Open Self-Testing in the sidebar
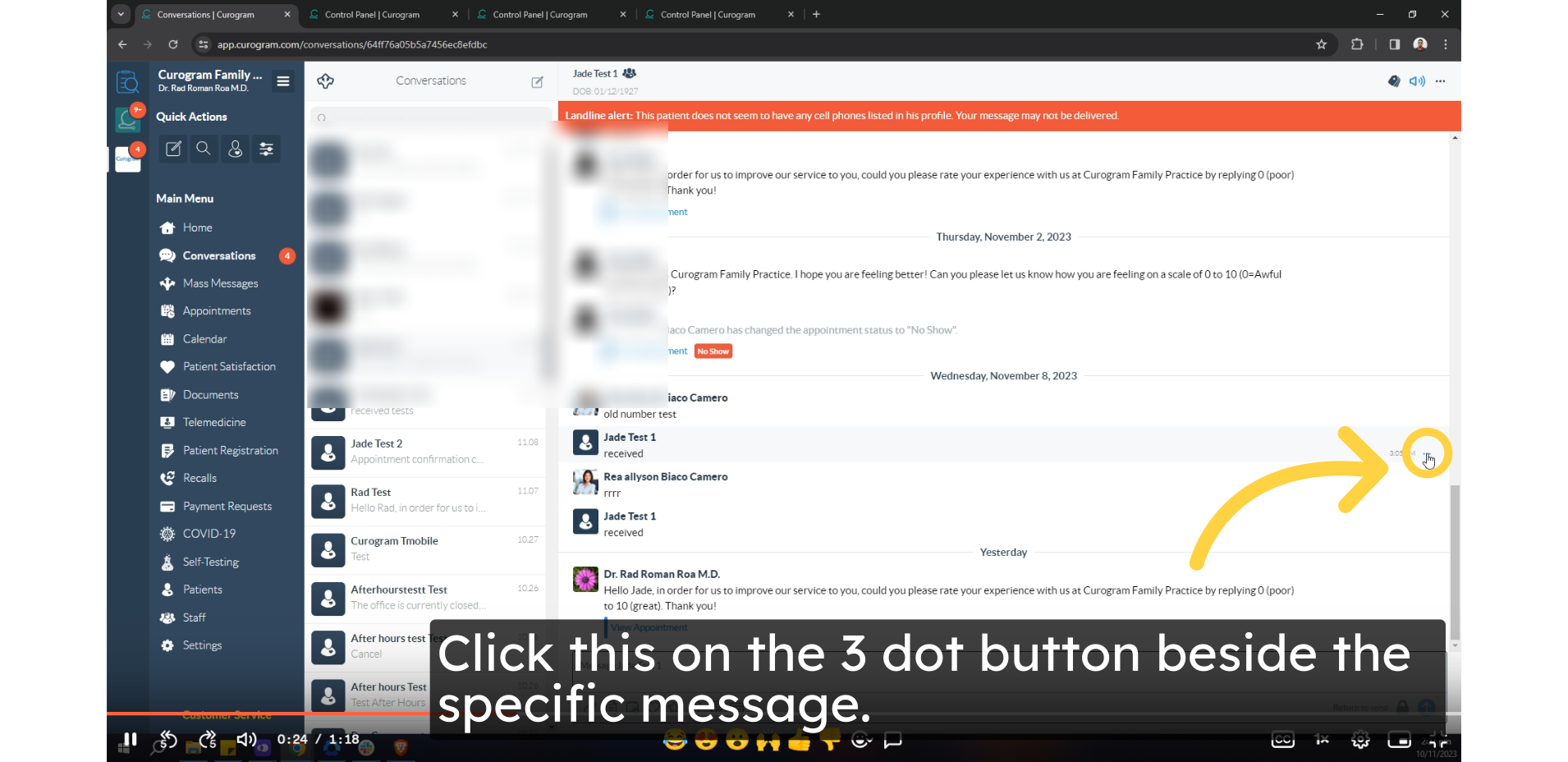 (x=210, y=562)
